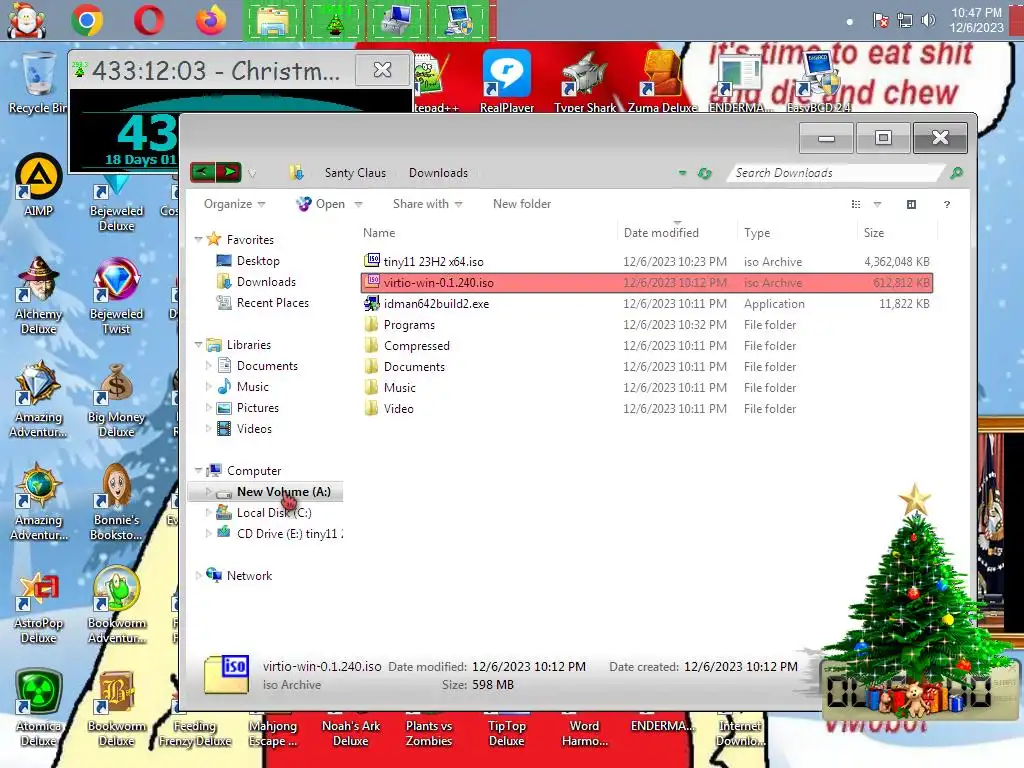Open the view options dropdown arrow
Image resolution: width=1024 pixels, height=768 pixels.
click(877, 204)
